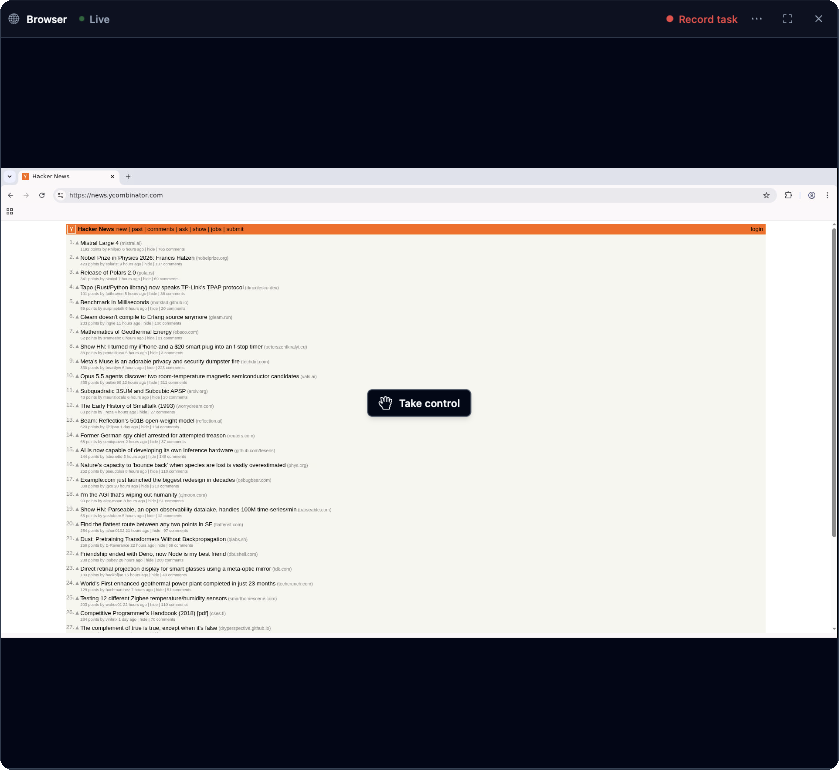The height and width of the screenshot is (770, 839).
Task: Upvote the Former German spy chief story
Action: [x=77, y=436]
